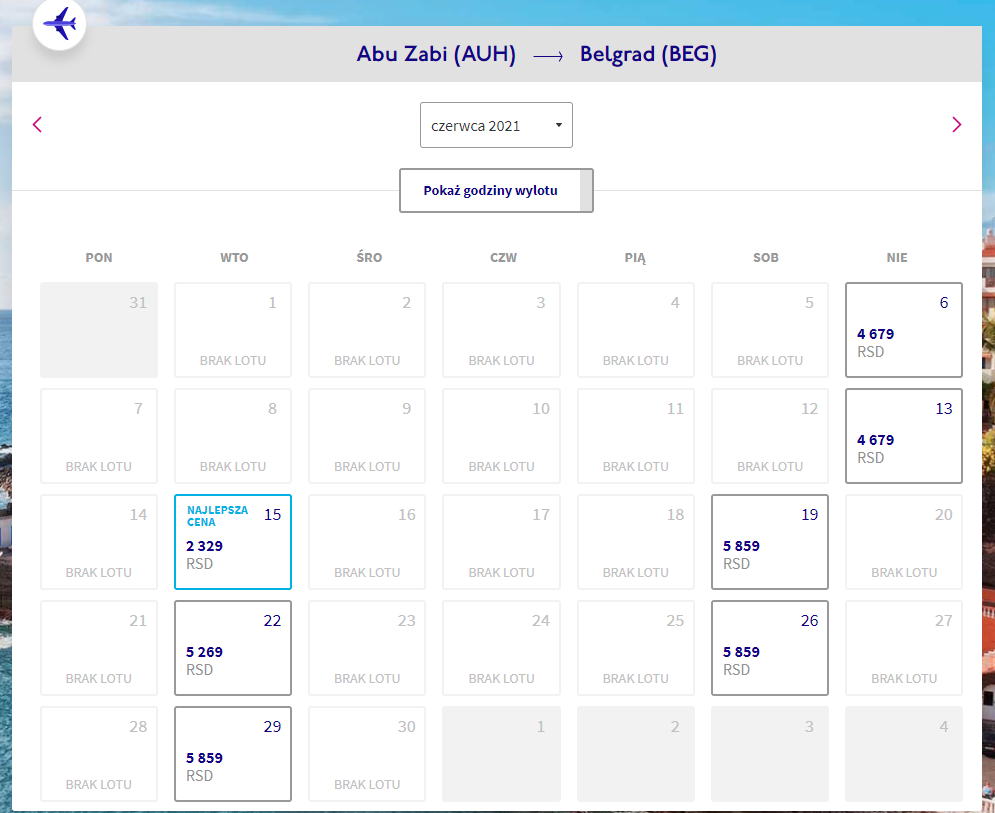Select June 13 flight for 4 679 RSD
This screenshot has width=995, height=813.
tap(904, 436)
